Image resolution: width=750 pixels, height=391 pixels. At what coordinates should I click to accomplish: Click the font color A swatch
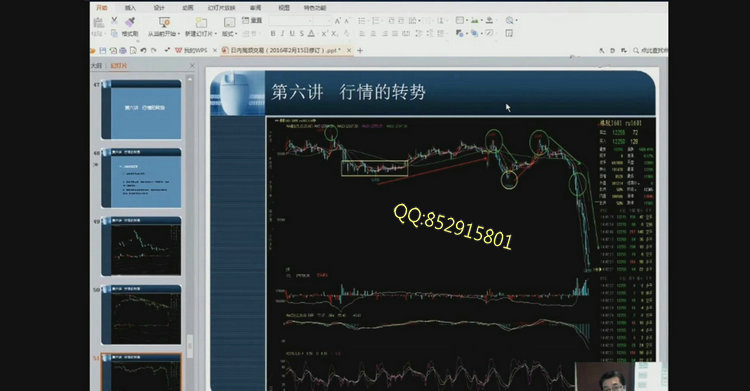(x=311, y=33)
